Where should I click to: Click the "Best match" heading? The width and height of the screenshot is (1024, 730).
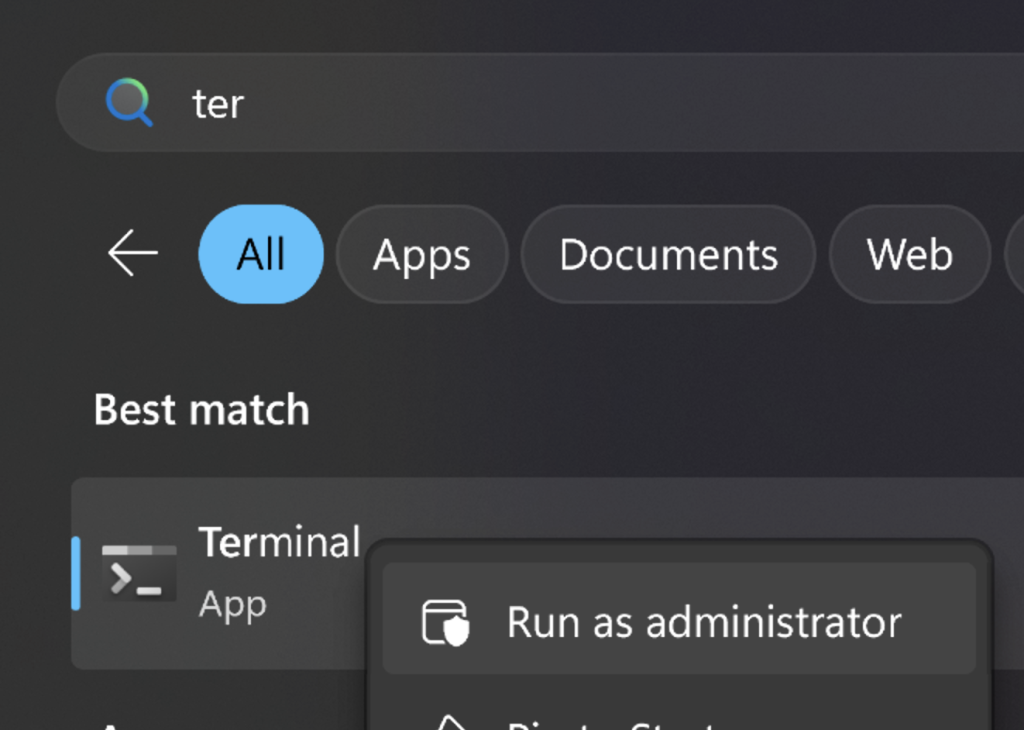click(x=201, y=410)
